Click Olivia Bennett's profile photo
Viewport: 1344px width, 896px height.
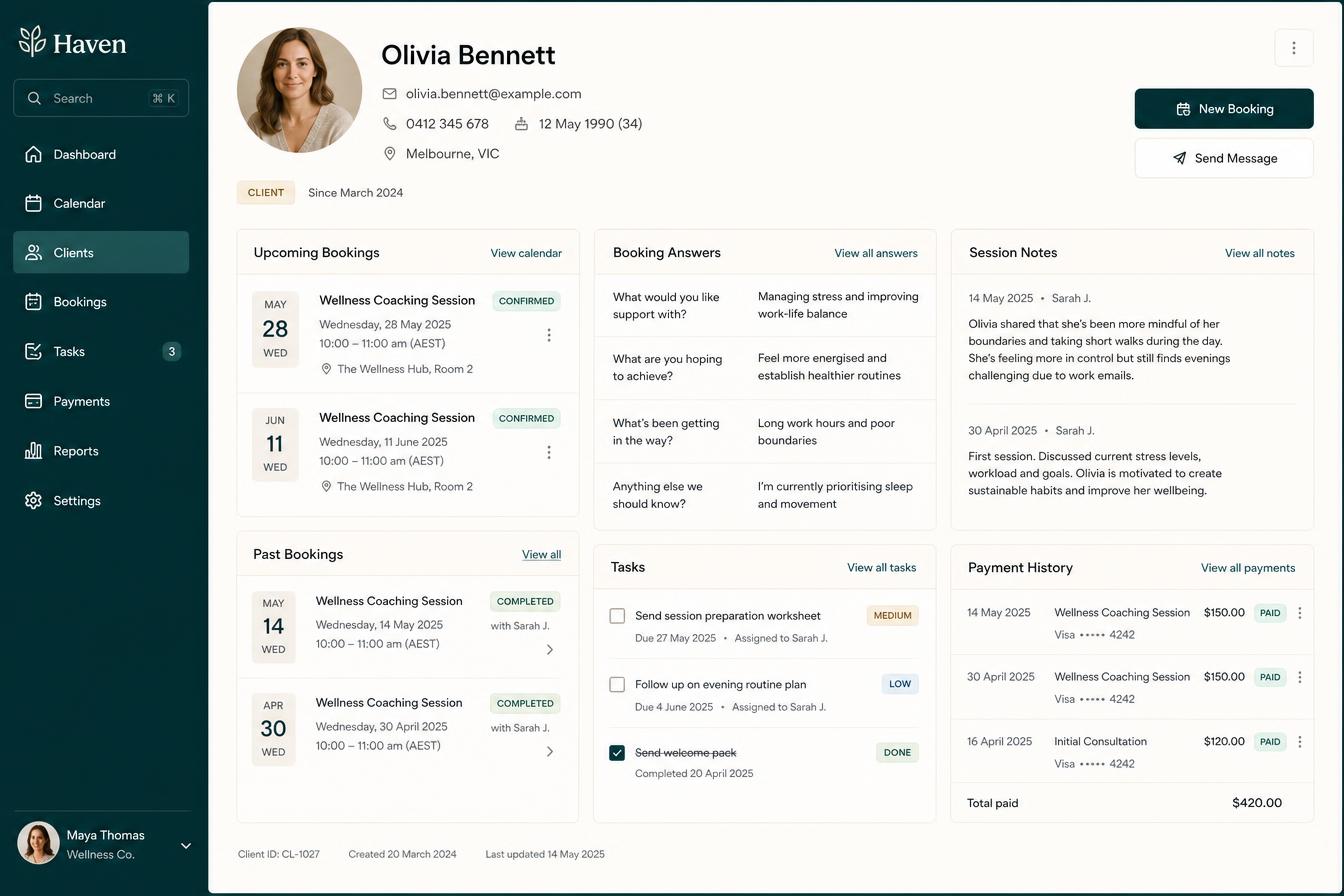(x=299, y=90)
